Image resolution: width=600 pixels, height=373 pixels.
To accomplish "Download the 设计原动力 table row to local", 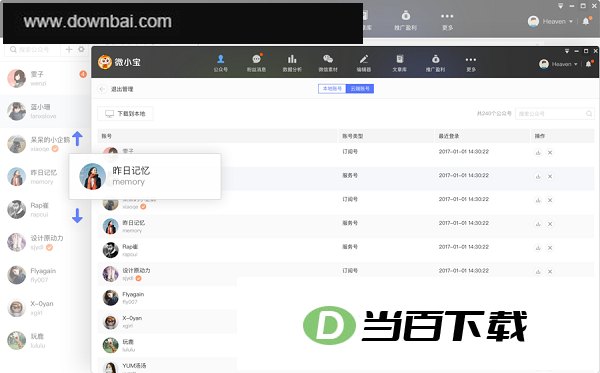I will pos(538,272).
